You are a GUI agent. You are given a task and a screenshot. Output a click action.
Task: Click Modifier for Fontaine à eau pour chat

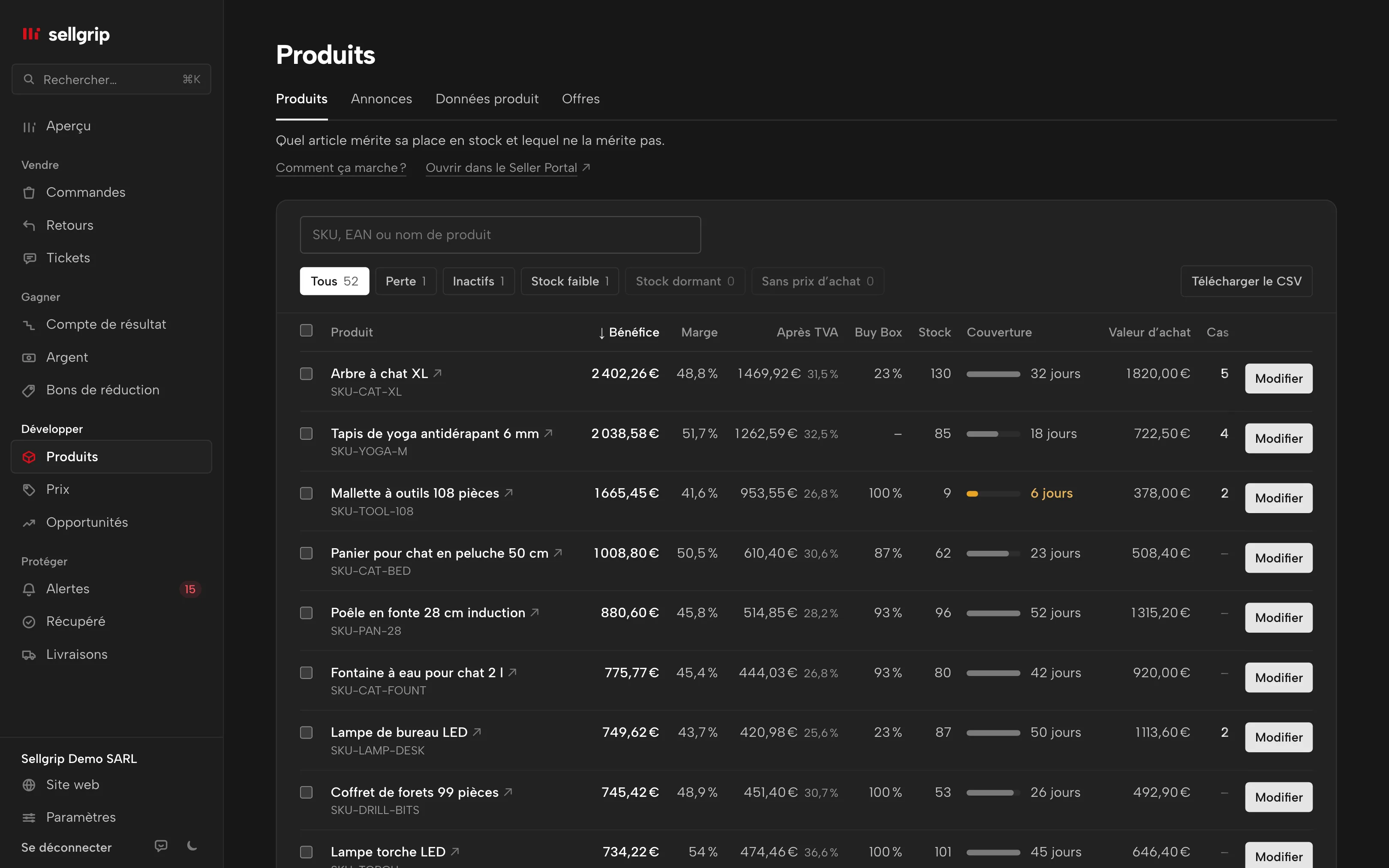coord(1278,677)
